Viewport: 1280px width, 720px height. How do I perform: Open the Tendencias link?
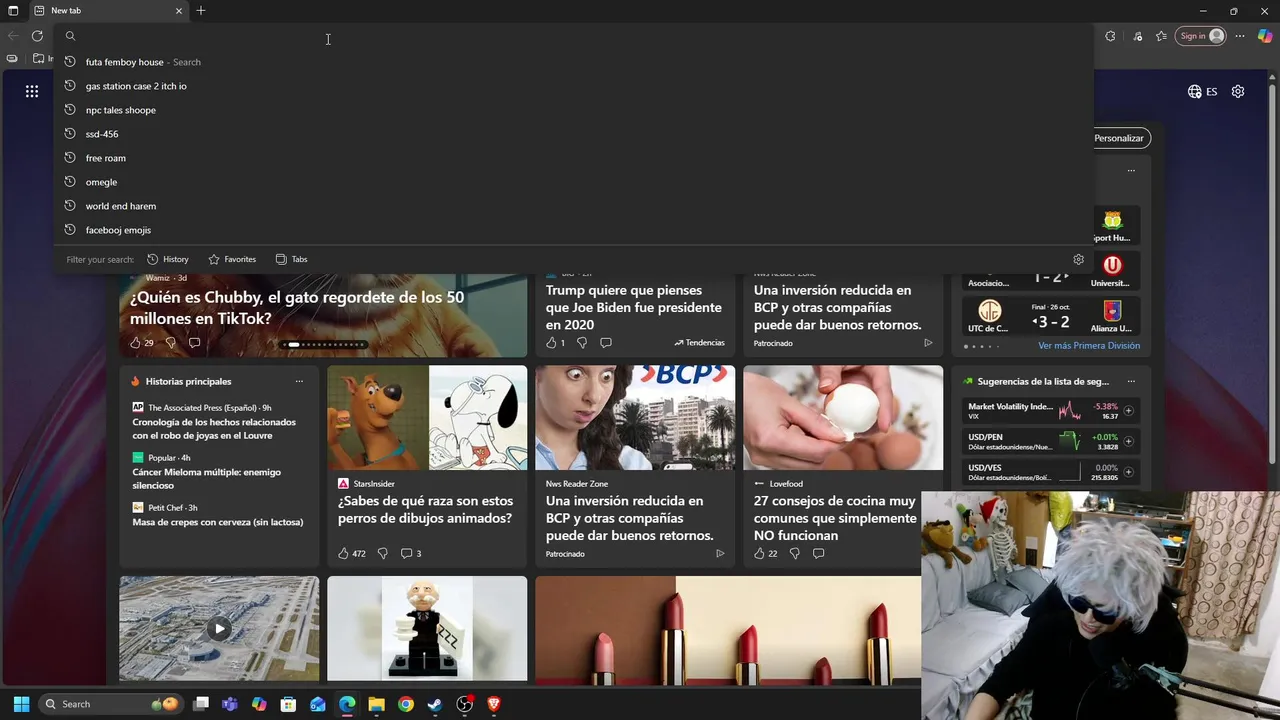pyautogui.click(x=699, y=342)
